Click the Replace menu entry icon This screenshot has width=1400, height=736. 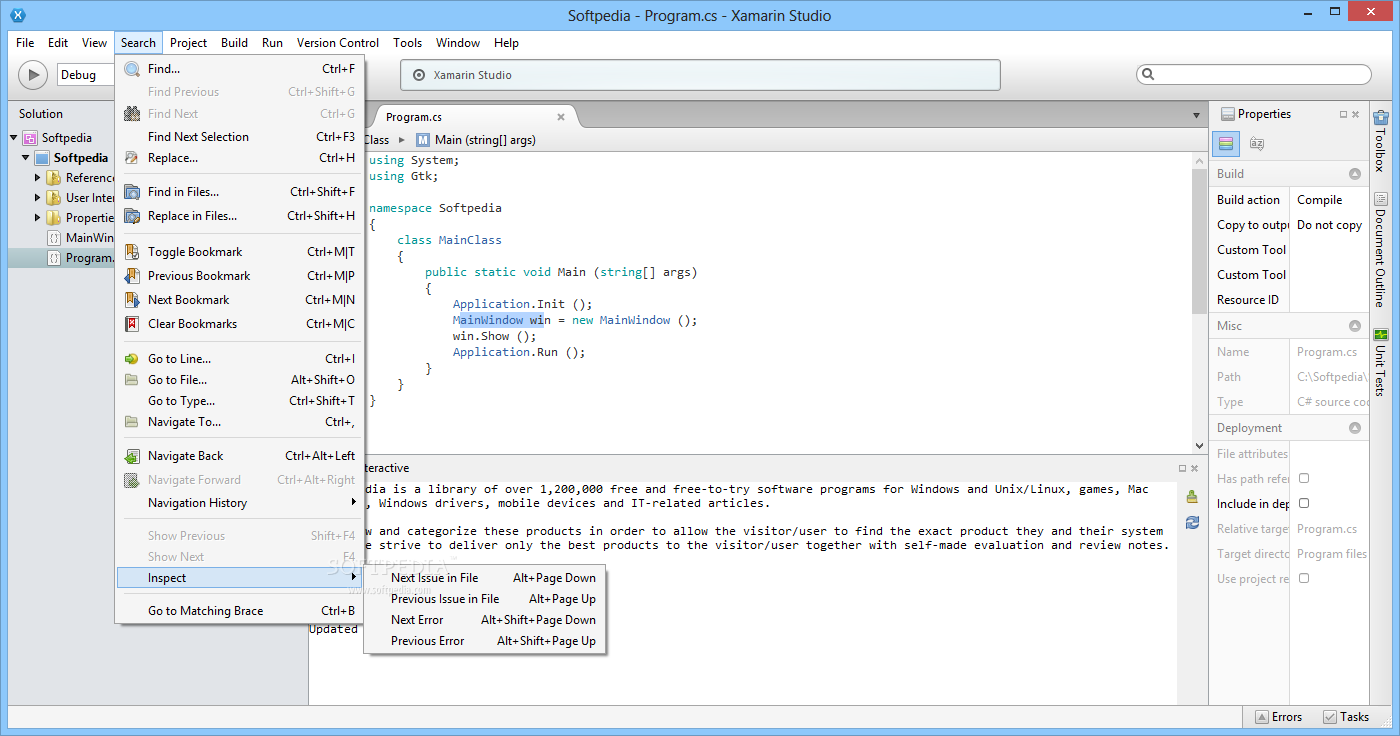(131, 158)
